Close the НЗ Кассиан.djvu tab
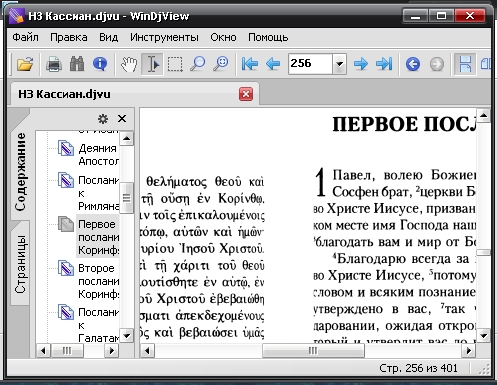Viewport: 497px width, 385px height. 246,94
